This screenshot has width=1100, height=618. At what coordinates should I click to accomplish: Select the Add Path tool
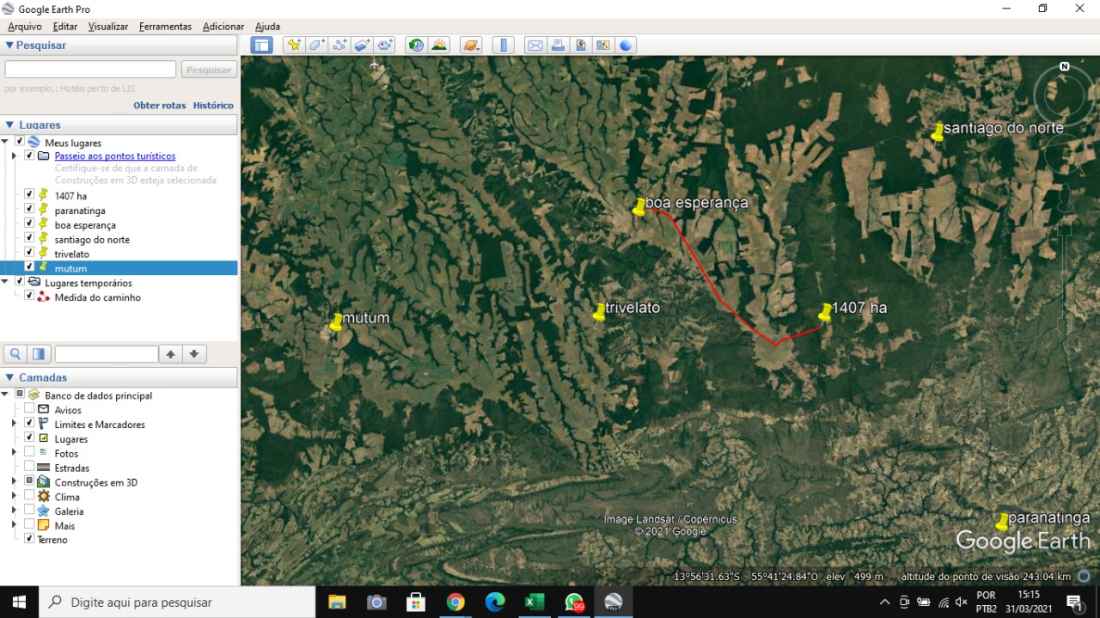pyautogui.click(x=340, y=46)
